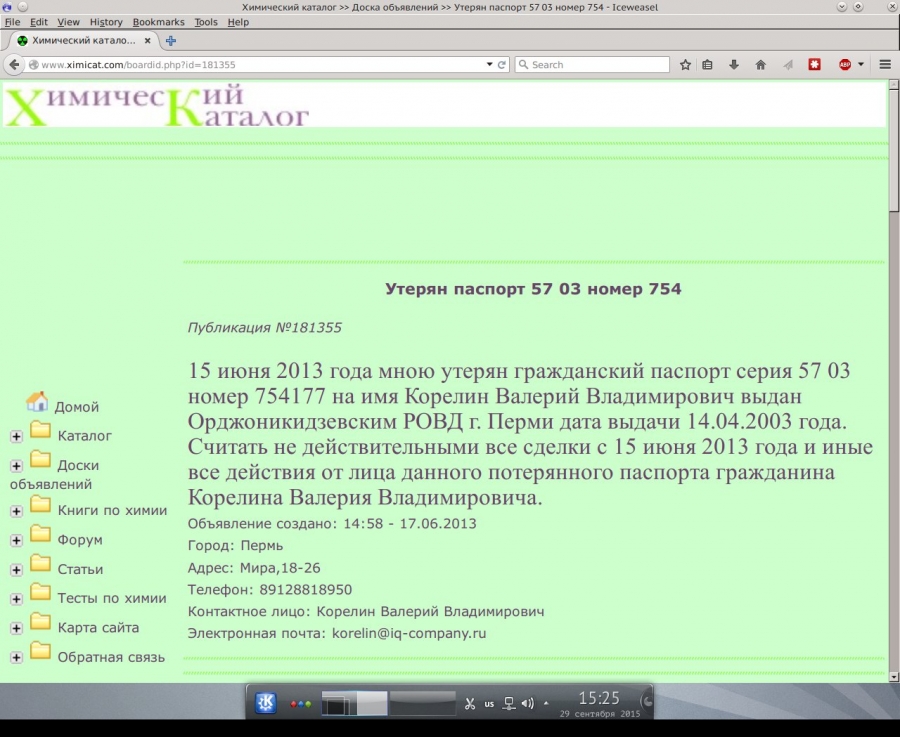The image size is (900, 737).
Task: Expand the Каталог tree node
Action: point(16,437)
